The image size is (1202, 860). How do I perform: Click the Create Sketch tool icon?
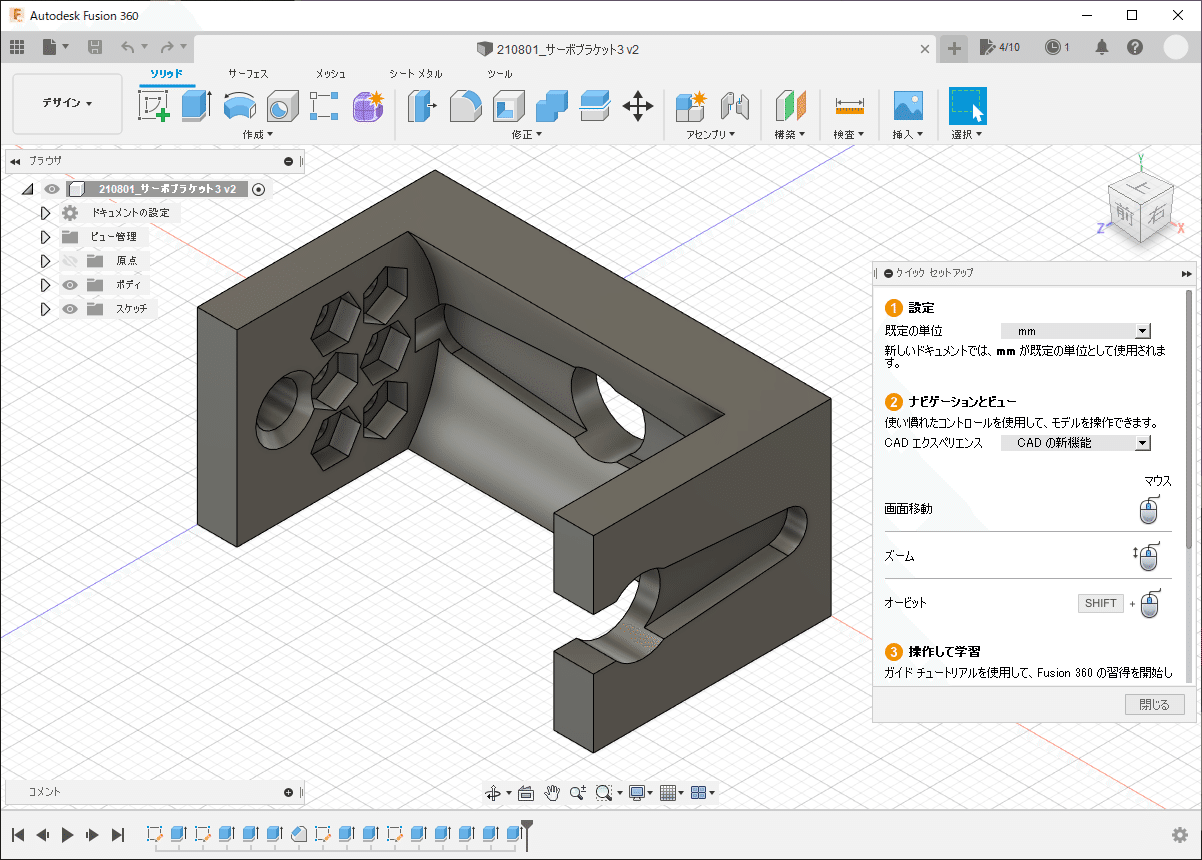click(x=153, y=105)
